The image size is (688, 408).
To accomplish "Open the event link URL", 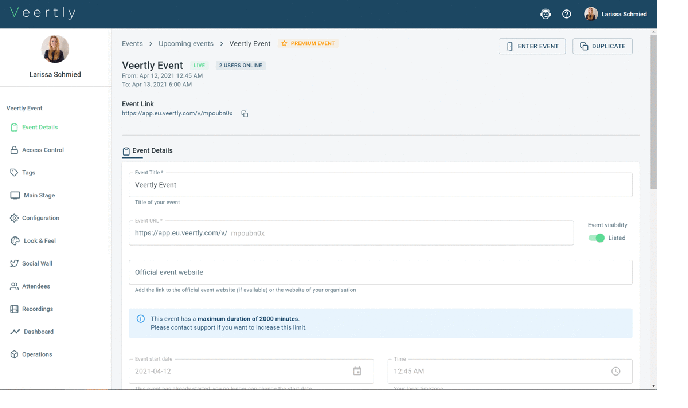I will click(177, 113).
